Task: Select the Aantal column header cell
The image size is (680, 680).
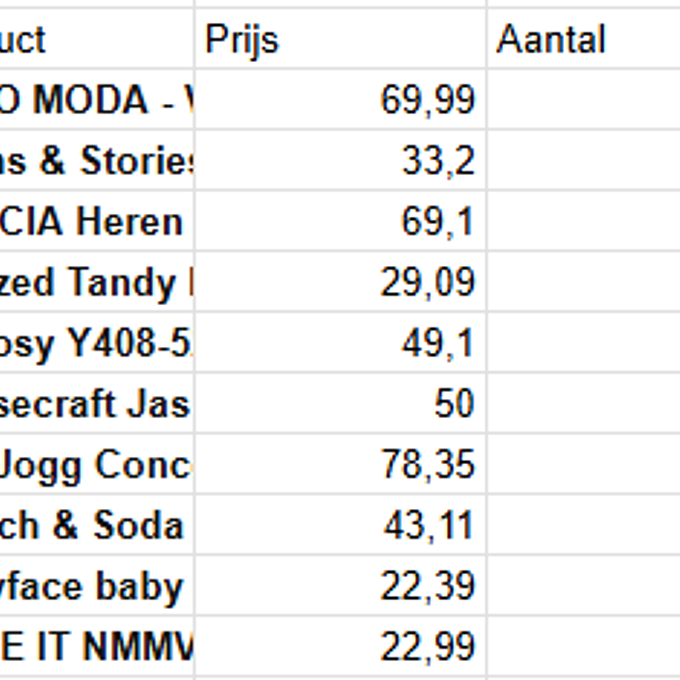Action: (583, 40)
